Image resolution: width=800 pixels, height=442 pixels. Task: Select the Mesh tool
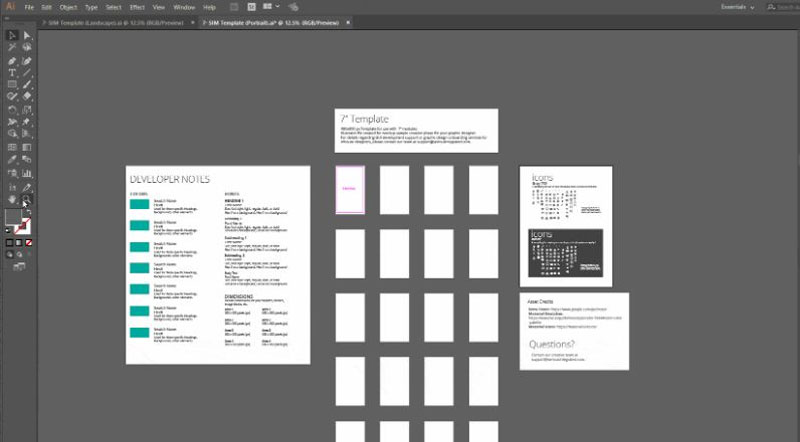[x=12, y=147]
